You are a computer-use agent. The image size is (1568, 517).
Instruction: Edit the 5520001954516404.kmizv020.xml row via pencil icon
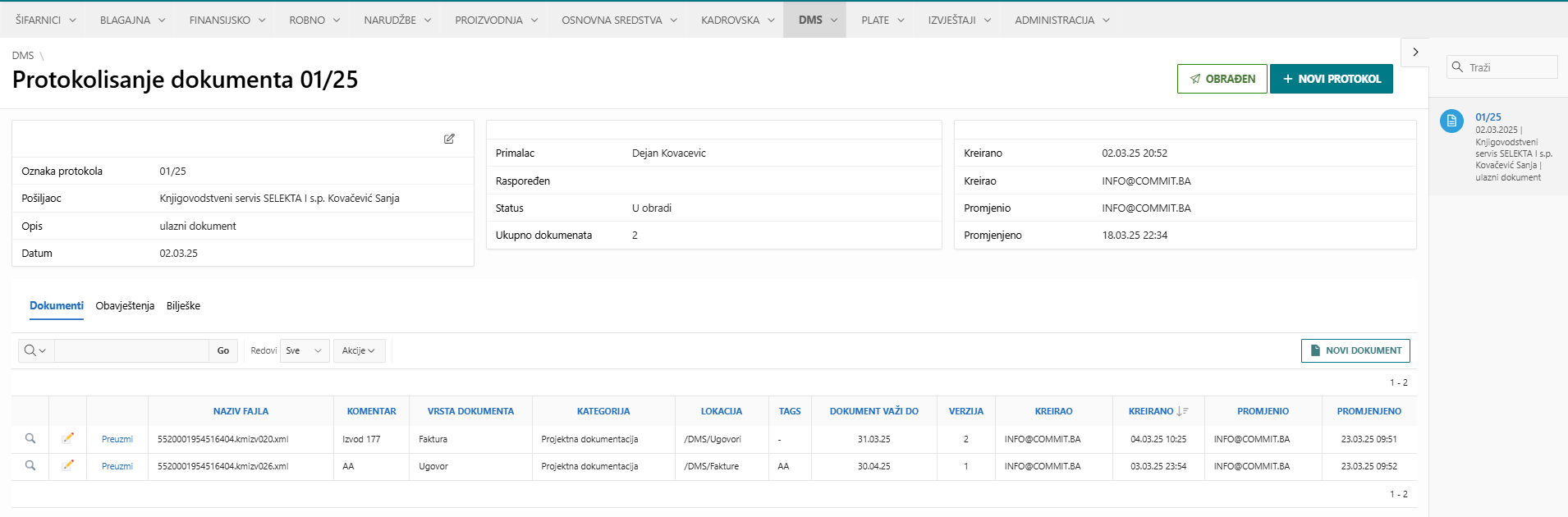click(x=68, y=438)
